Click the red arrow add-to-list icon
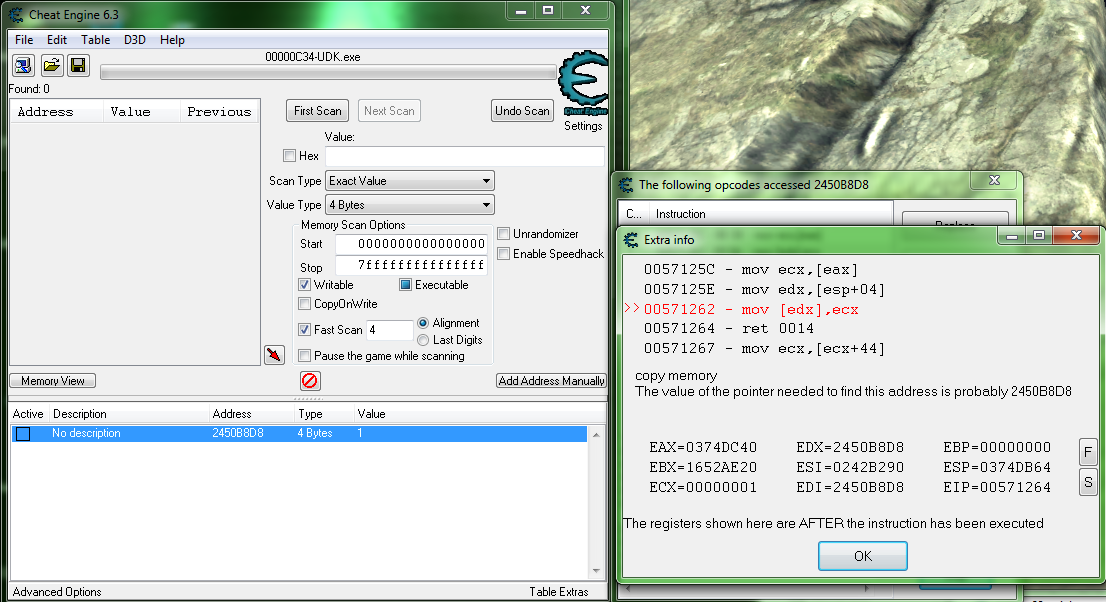This screenshot has height=602, width=1106. 274,355
